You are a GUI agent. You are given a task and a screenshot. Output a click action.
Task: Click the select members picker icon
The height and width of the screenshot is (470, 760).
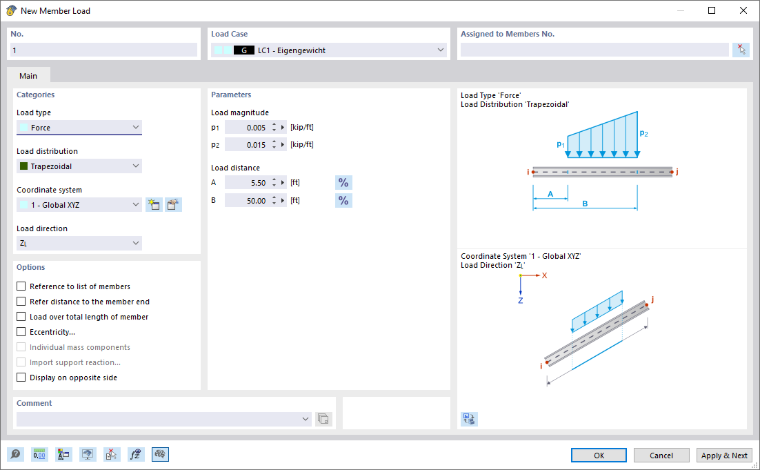pyautogui.click(x=741, y=49)
